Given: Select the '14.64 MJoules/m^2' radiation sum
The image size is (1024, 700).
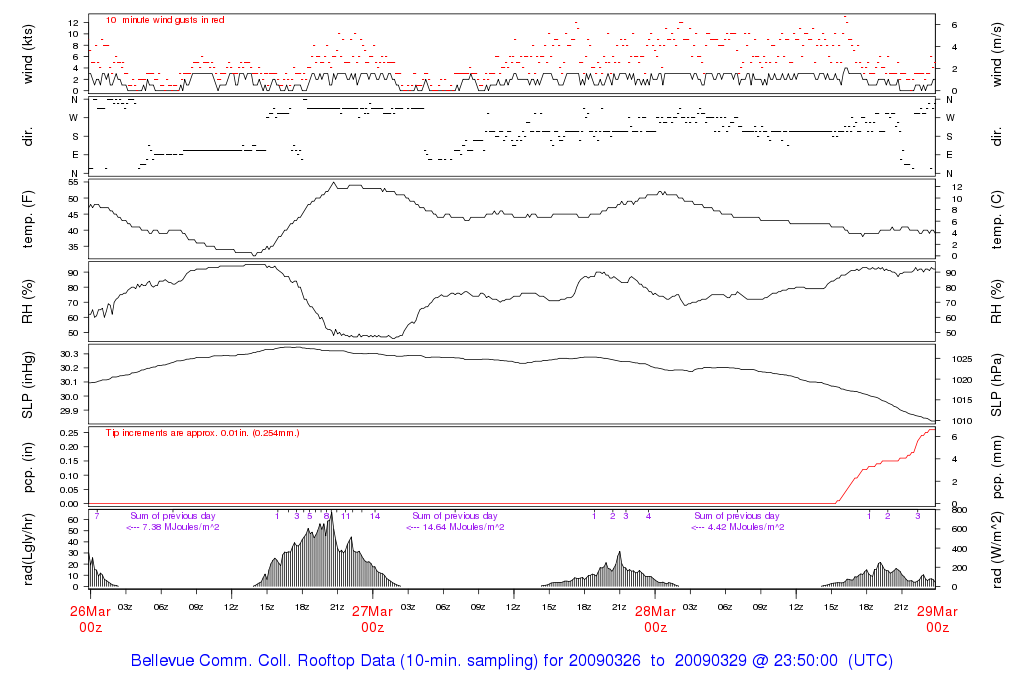Looking at the screenshot, I should [464, 527].
